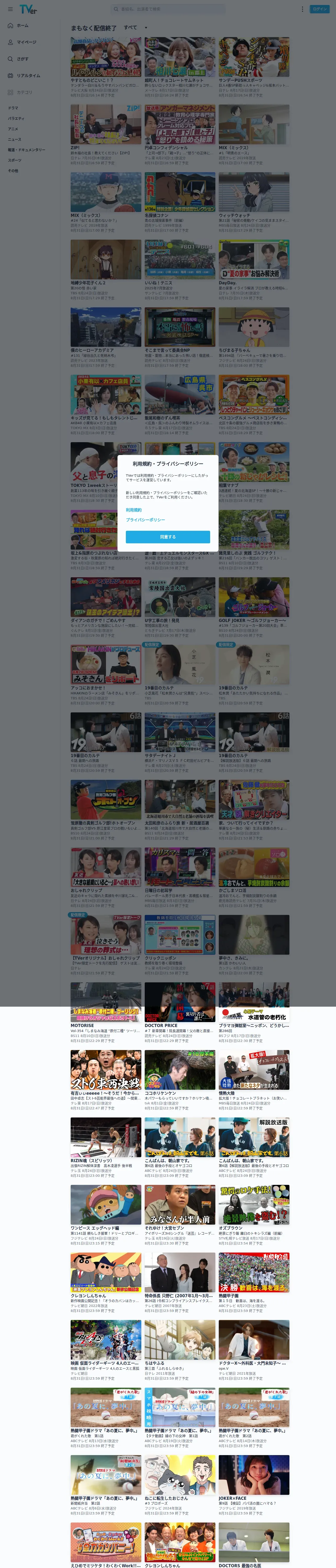Viewport: 336px width, 1568px height.
Task: Click the ログイン login button
Action: [x=320, y=9]
